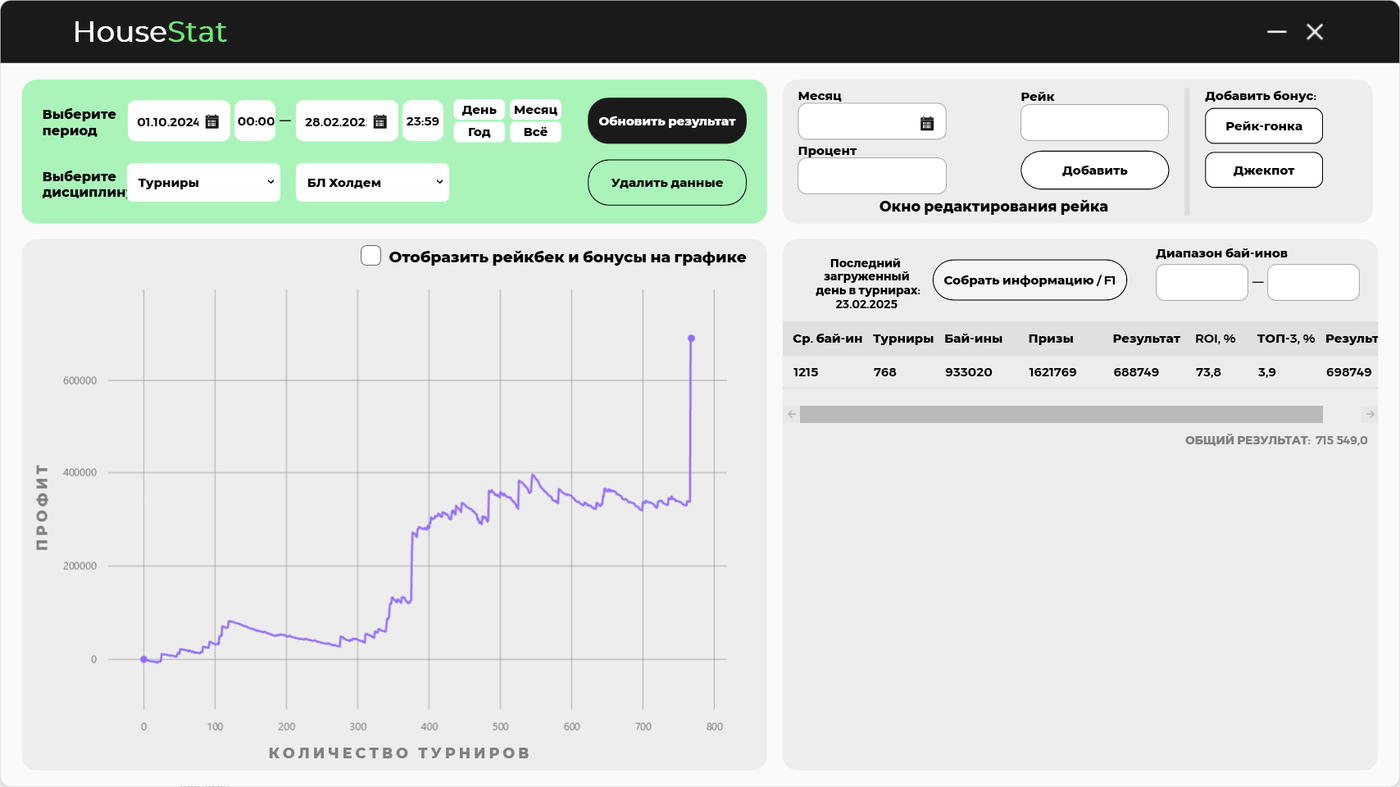Viewport: 1400px width, 787px height.
Task: Open the БЛ Холдем game type dropdown
Action: [372, 182]
